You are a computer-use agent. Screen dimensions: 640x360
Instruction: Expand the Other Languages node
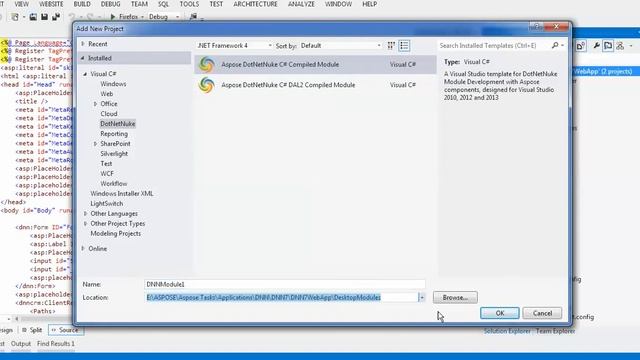pos(85,213)
